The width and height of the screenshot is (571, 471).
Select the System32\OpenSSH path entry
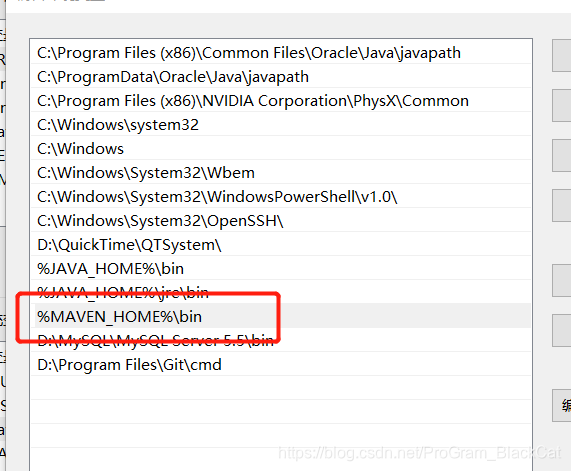pos(281,221)
